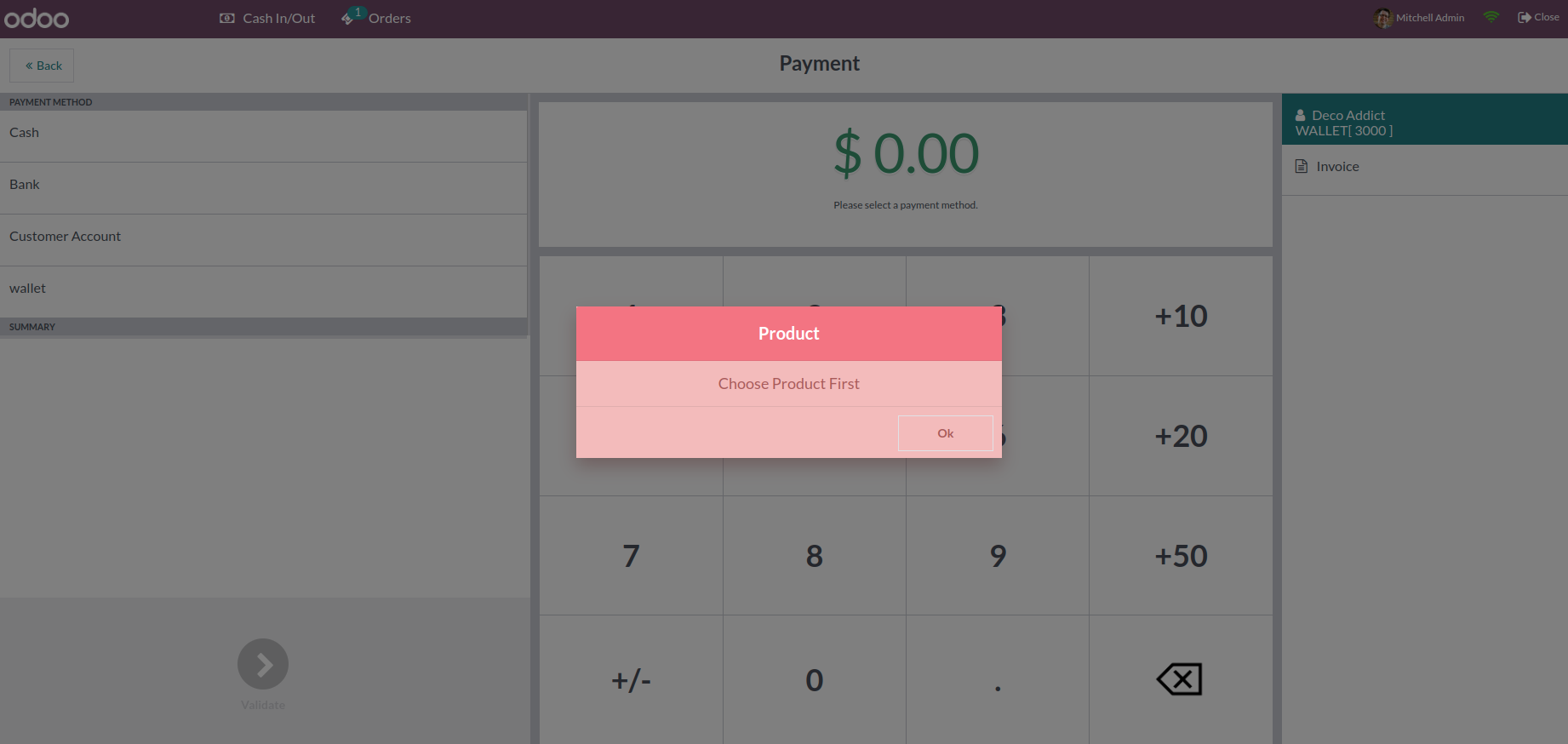This screenshot has height=744, width=1568.
Task: Add +50 on the numpad
Action: (1181, 556)
